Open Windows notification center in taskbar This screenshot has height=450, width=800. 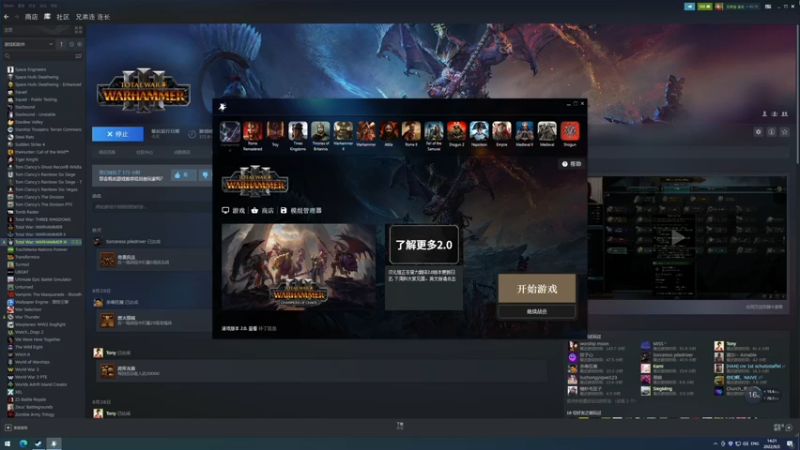790,444
